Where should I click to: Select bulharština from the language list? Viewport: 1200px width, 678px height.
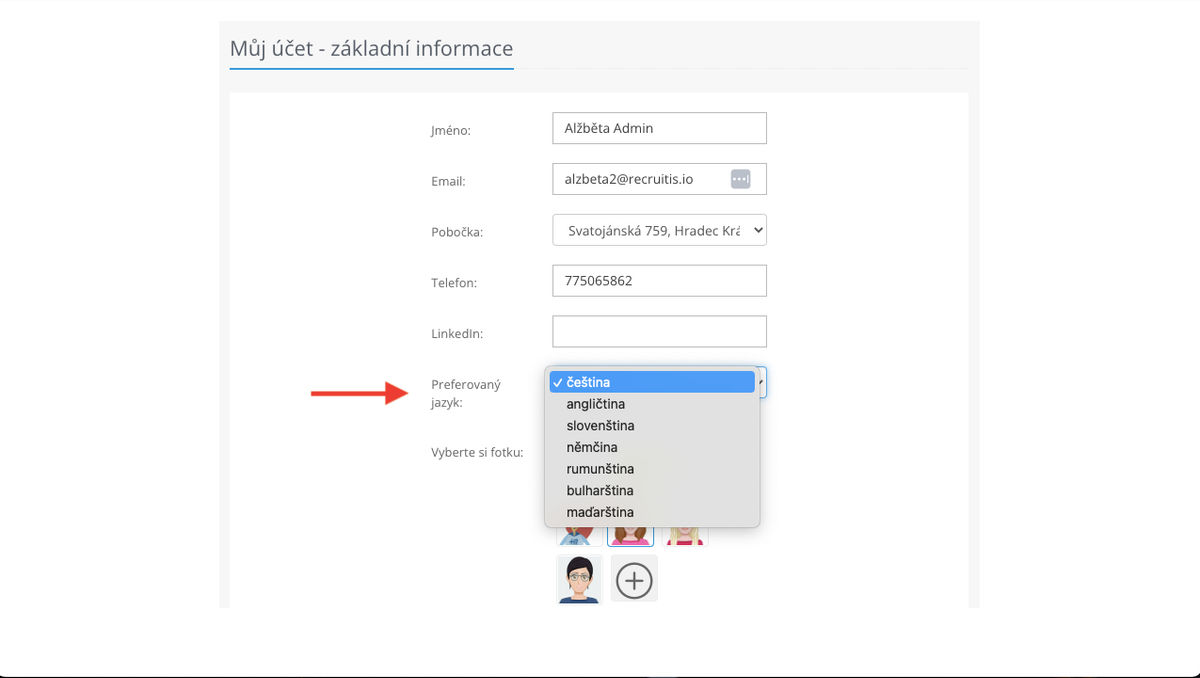coord(652,491)
